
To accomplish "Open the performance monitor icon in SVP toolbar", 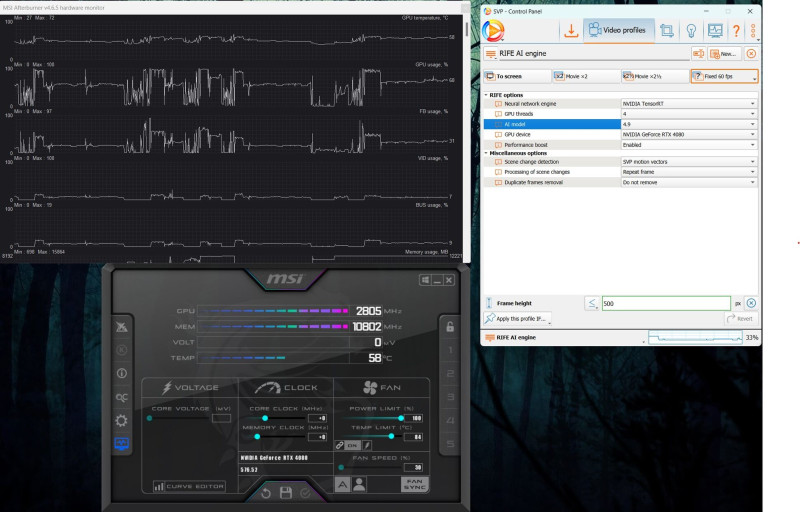I will click(715, 31).
